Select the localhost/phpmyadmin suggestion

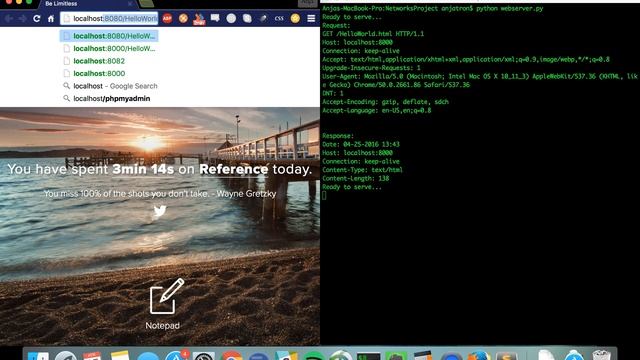[x=109, y=99]
